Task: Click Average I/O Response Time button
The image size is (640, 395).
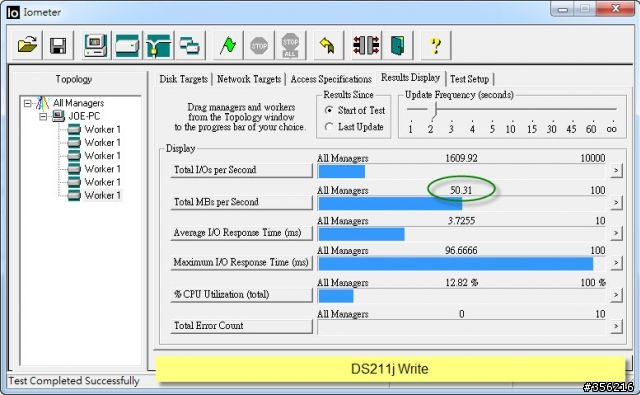Action: click(x=241, y=233)
